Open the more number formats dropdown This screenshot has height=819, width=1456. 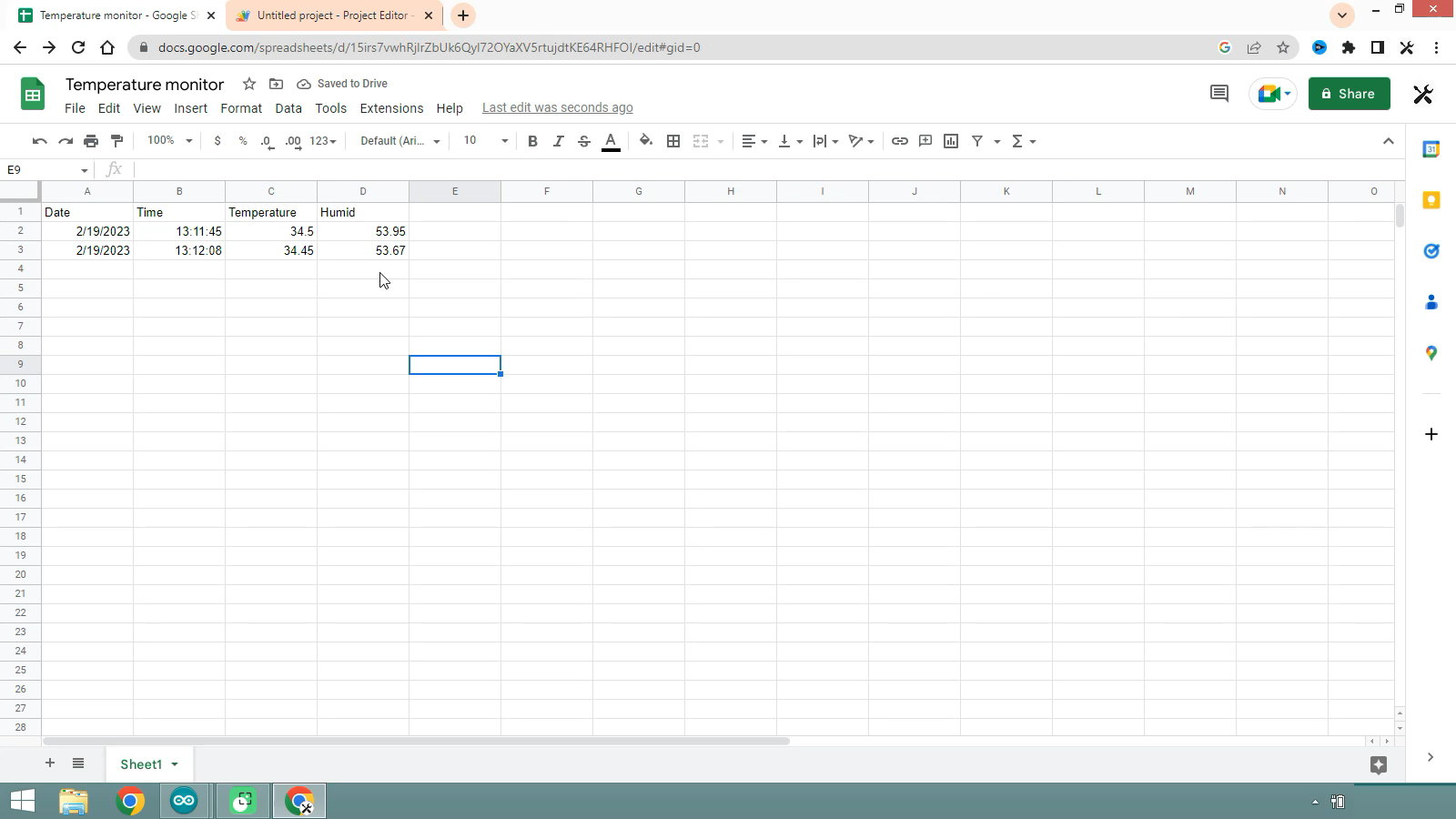tap(323, 141)
